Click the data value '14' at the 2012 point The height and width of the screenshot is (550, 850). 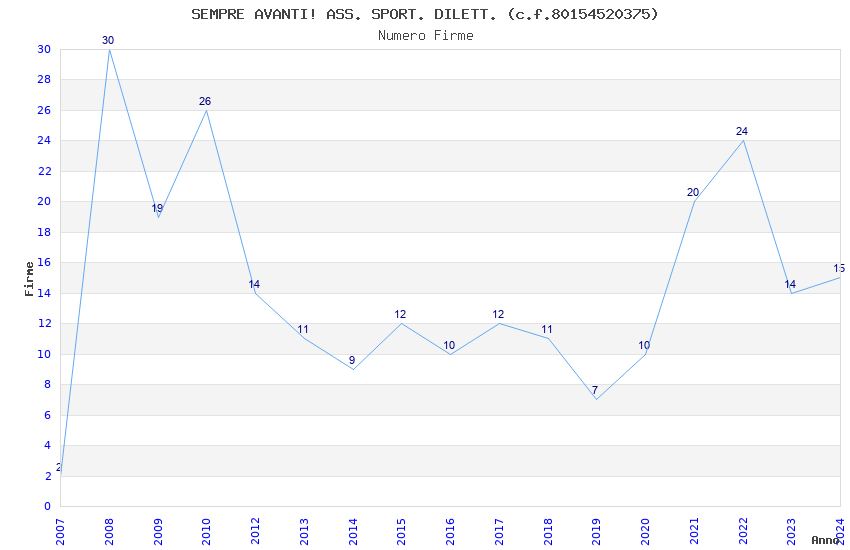(x=254, y=284)
